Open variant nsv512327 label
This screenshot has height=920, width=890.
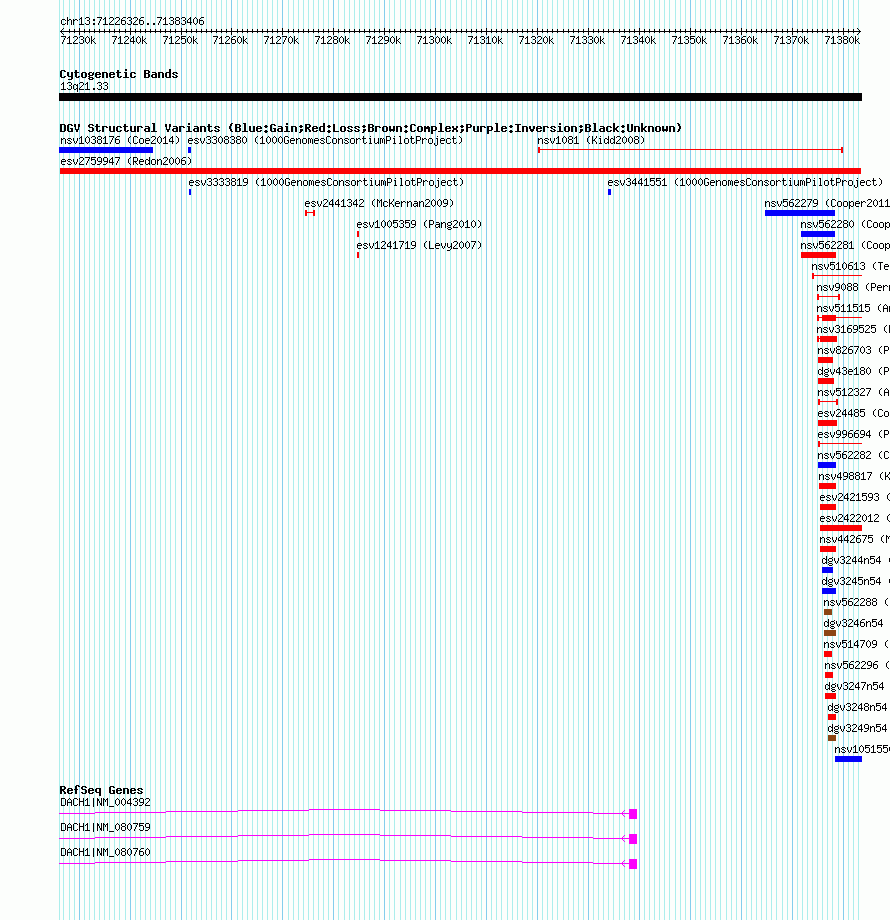point(854,393)
